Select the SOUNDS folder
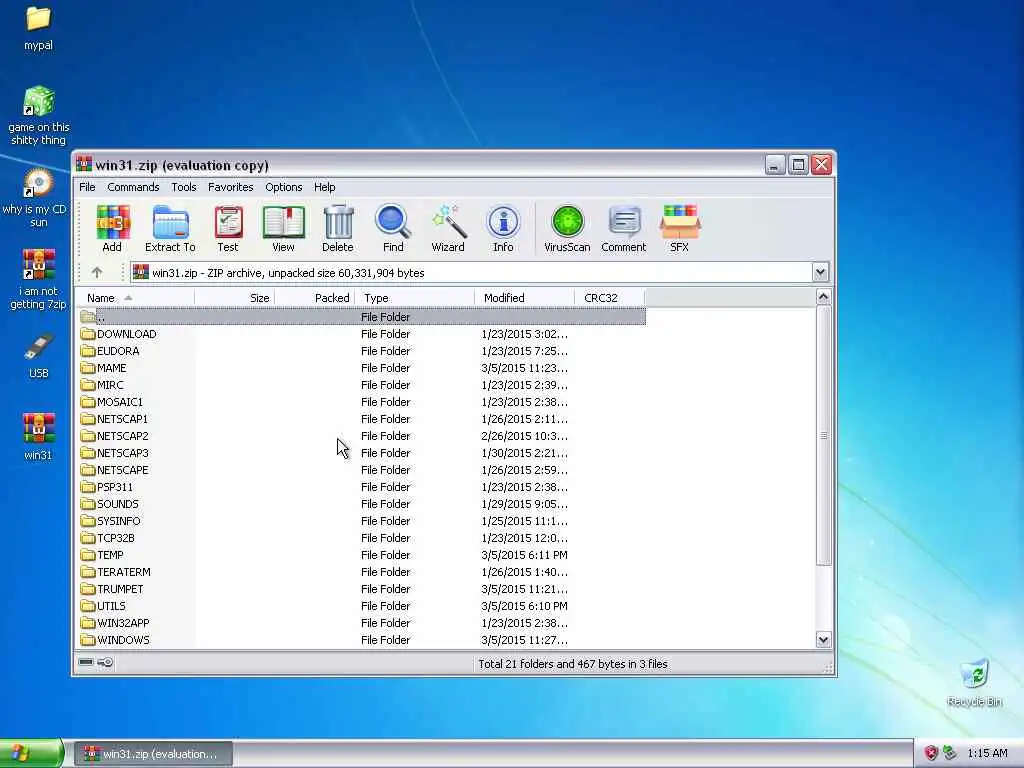The image size is (1024, 768). pyautogui.click(x=361, y=504)
